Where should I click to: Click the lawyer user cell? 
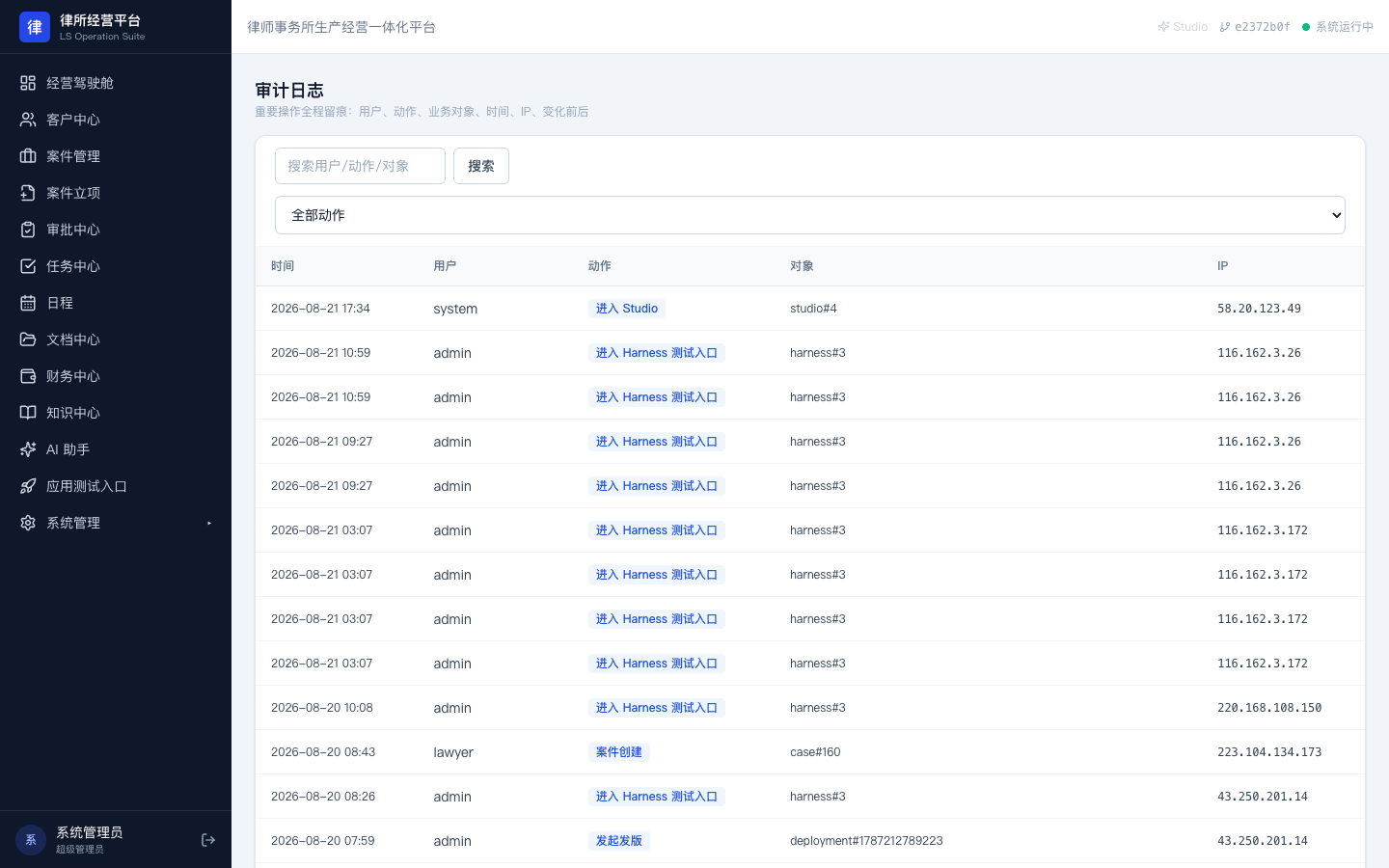[453, 752]
